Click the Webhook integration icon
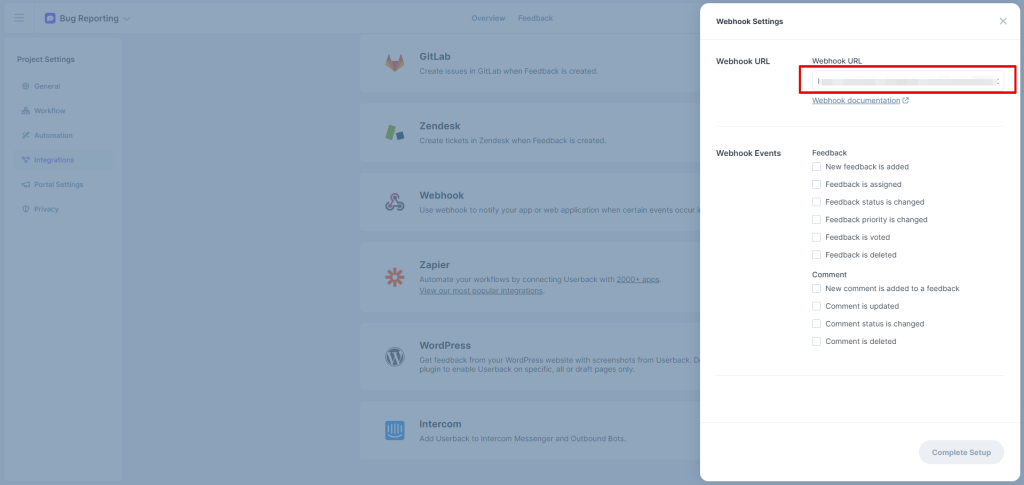Screen dimensions: 1024x485 (395, 202)
